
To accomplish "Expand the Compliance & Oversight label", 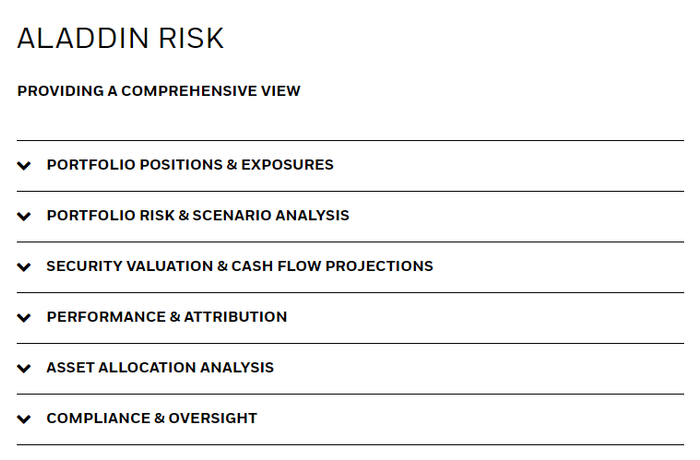I will [x=152, y=419].
